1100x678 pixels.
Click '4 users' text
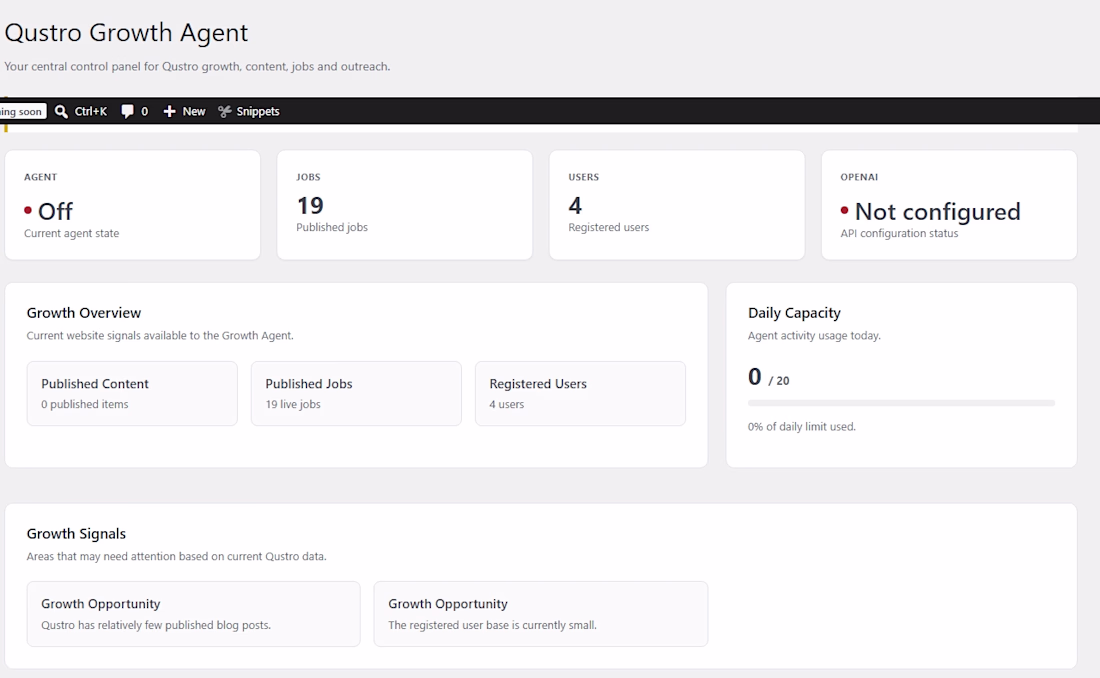[x=507, y=404]
